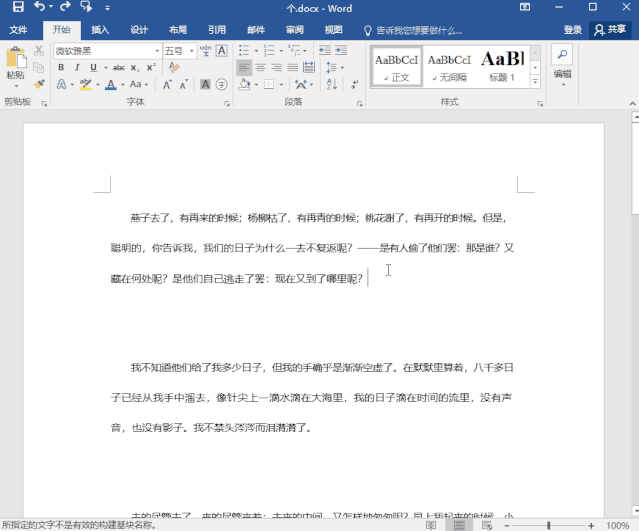The height and width of the screenshot is (531, 639).
Task: Expand the styles gallery more arrow
Action: [x=535, y=82]
